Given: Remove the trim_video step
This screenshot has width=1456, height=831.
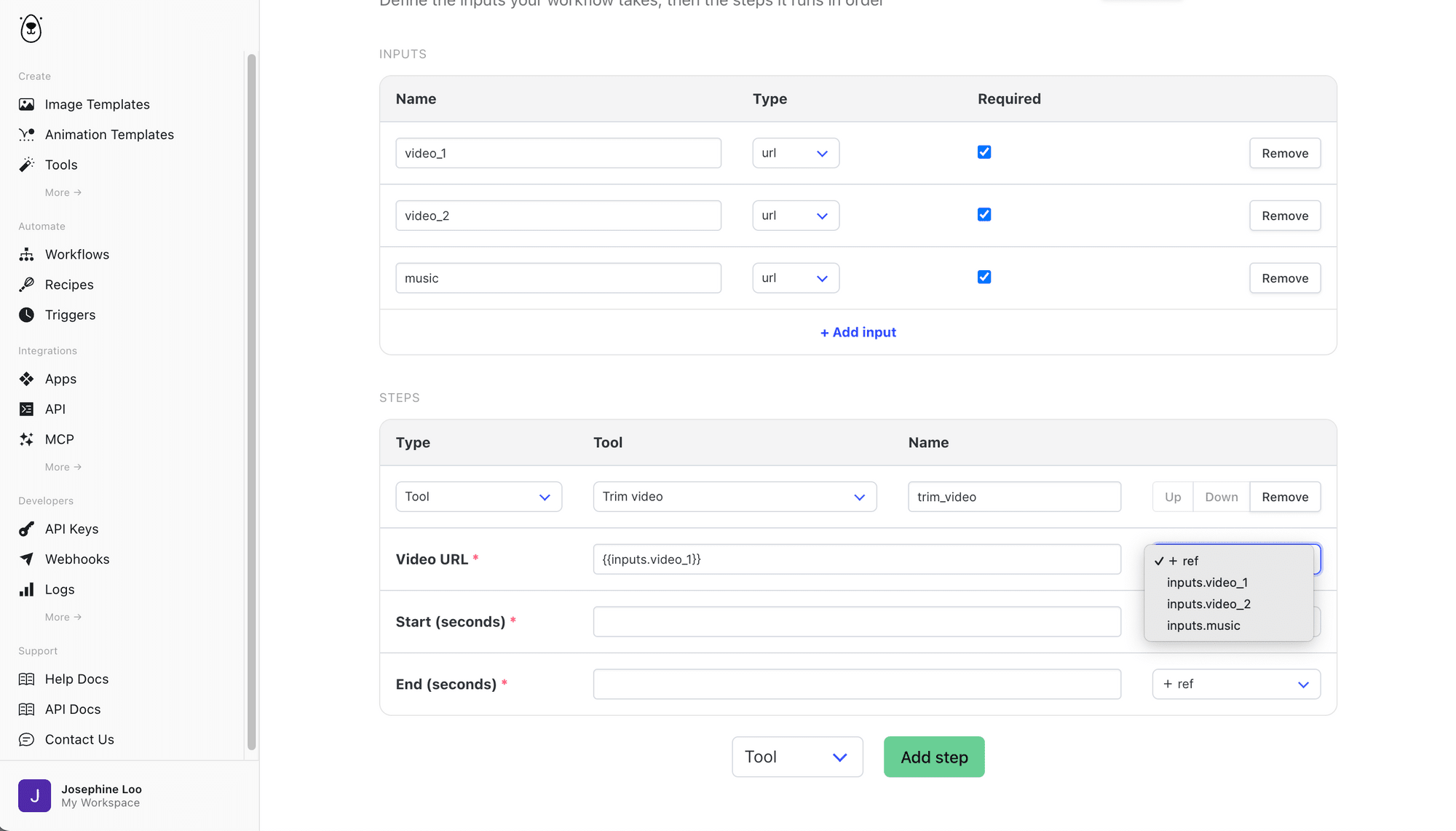Looking at the screenshot, I should [x=1285, y=497].
